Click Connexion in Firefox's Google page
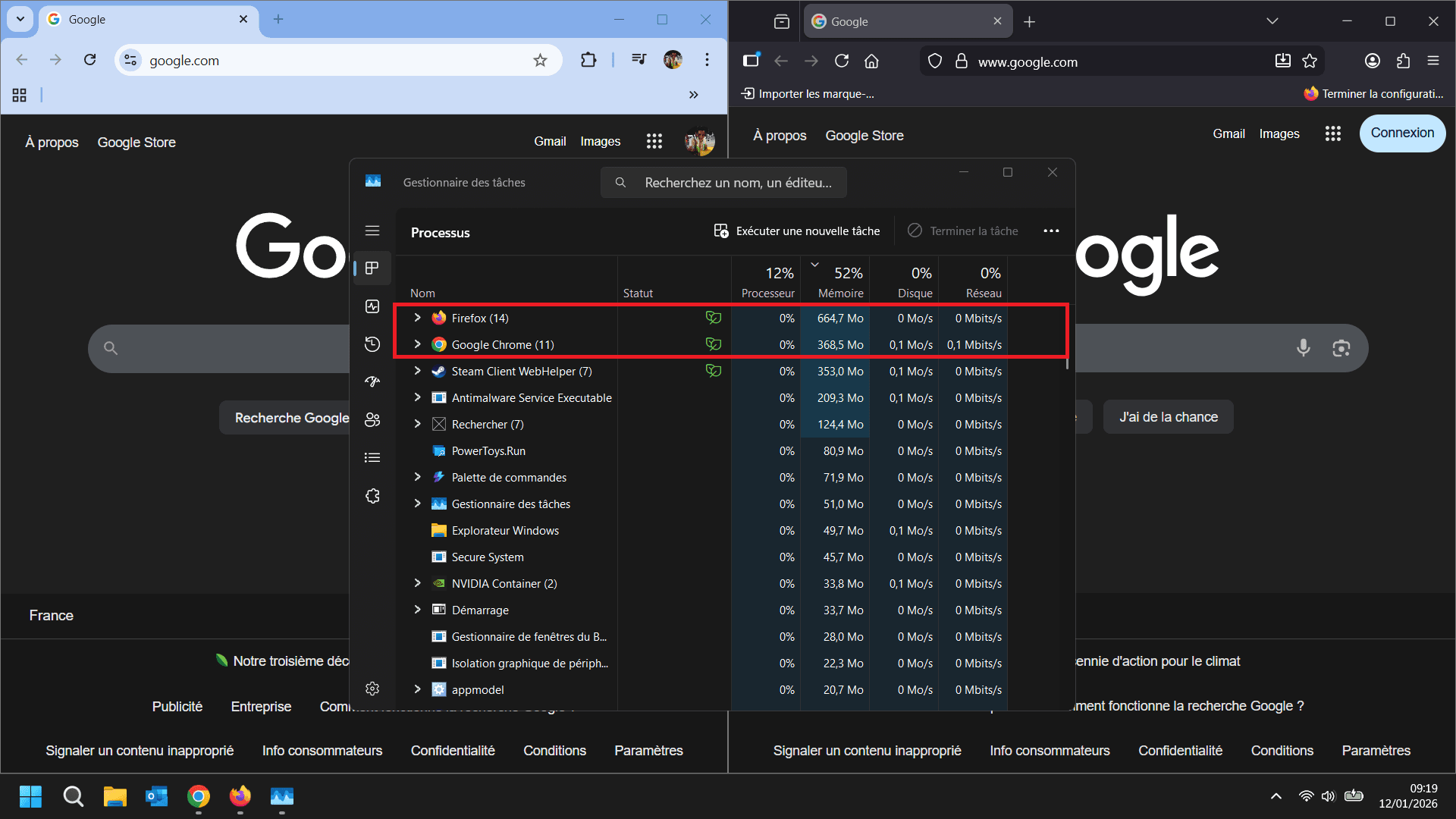 tap(1401, 133)
